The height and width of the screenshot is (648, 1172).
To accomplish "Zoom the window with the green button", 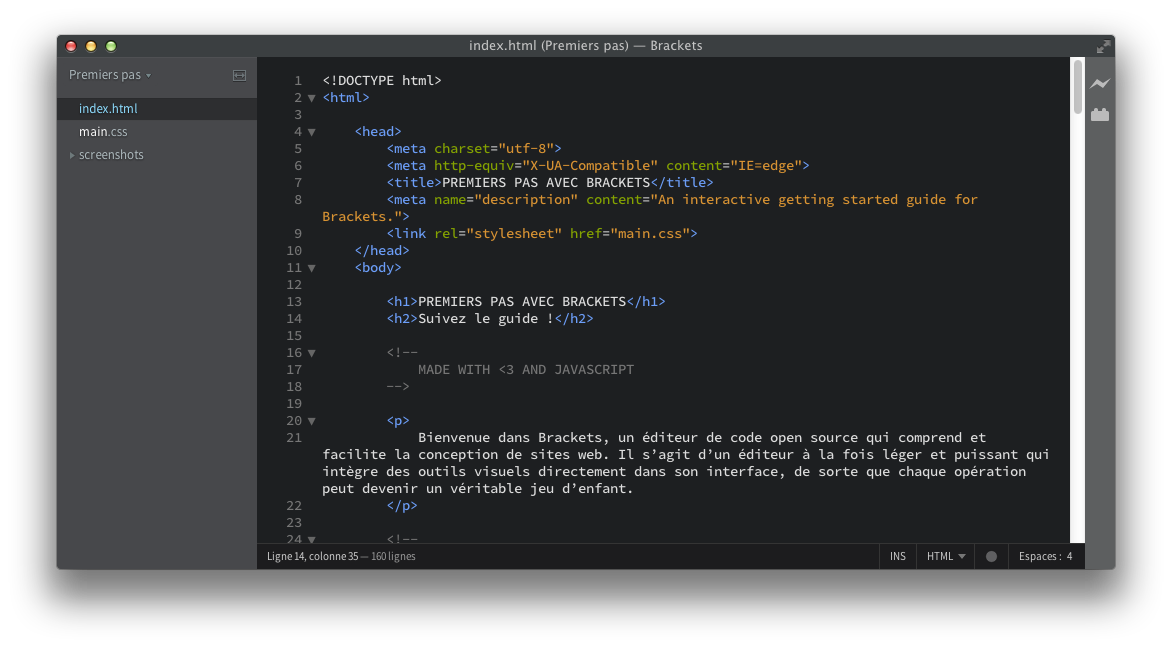I will click(x=111, y=46).
